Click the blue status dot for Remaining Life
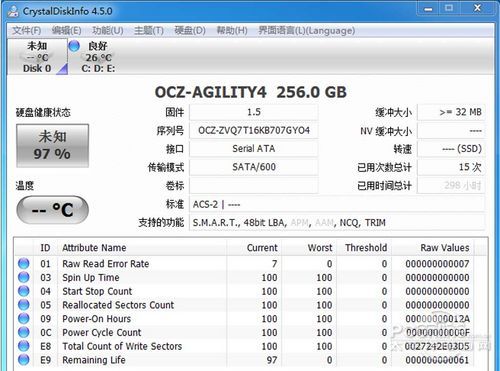Screen dimensions: 500x371 24,360
